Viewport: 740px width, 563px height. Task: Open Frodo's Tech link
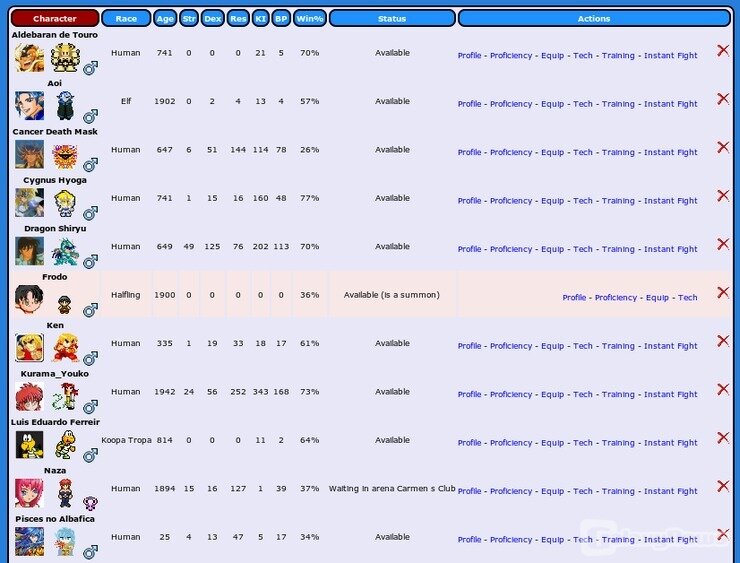[x=688, y=298]
